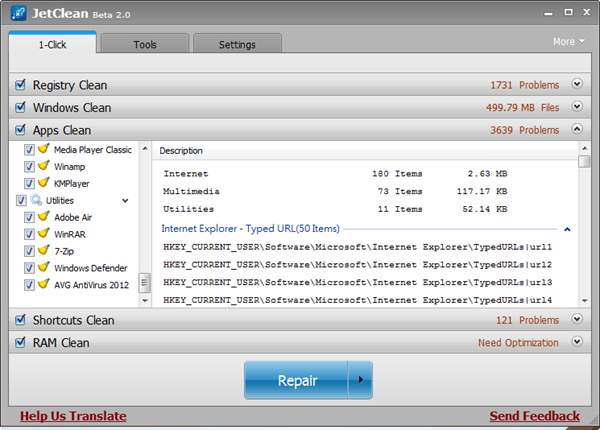Toggle the Winamp checkbox

(29, 166)
